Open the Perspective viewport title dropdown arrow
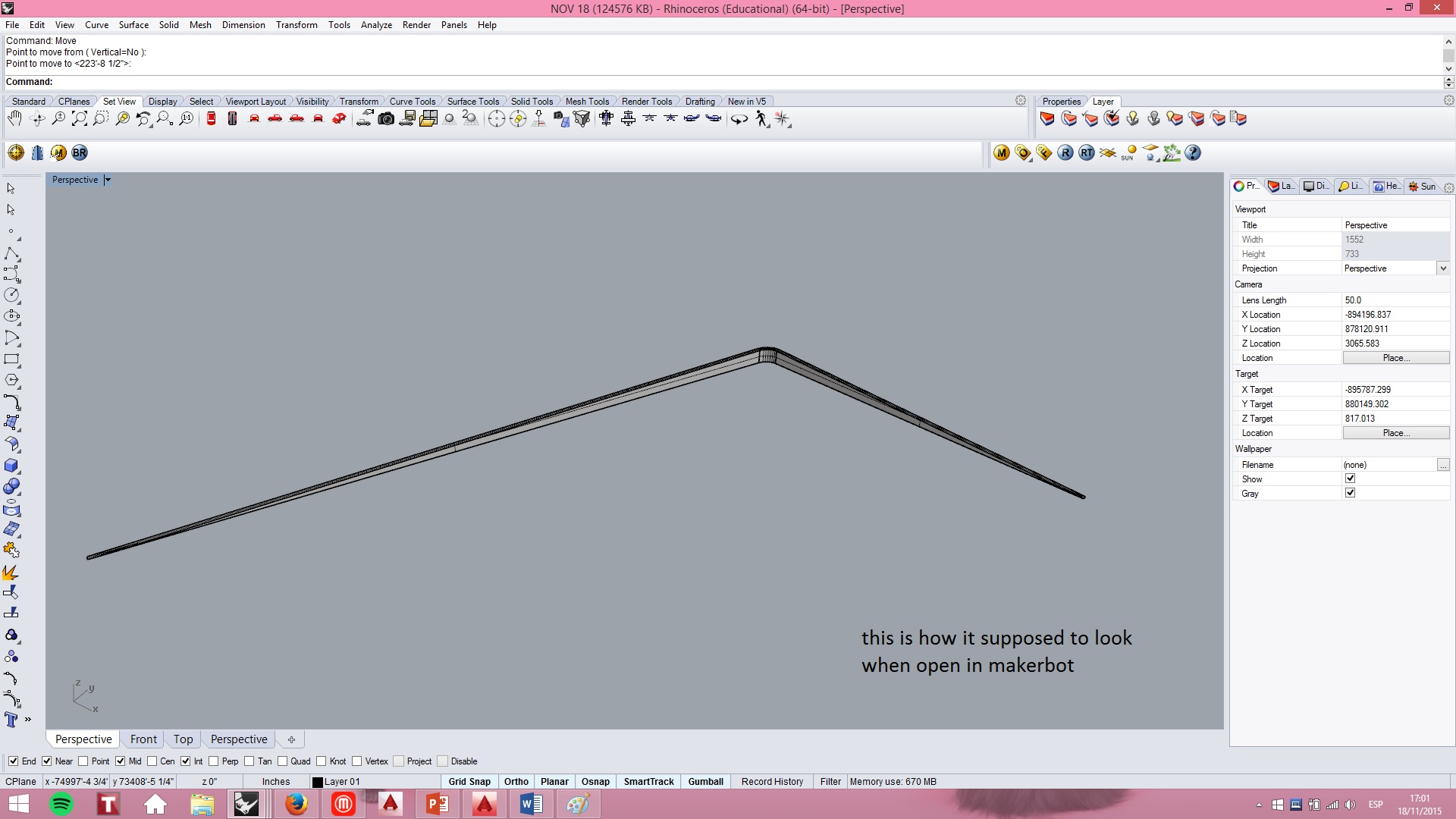Image resolution: width=1456 pixels, height=819 pixels. click(x=108, y=180)
